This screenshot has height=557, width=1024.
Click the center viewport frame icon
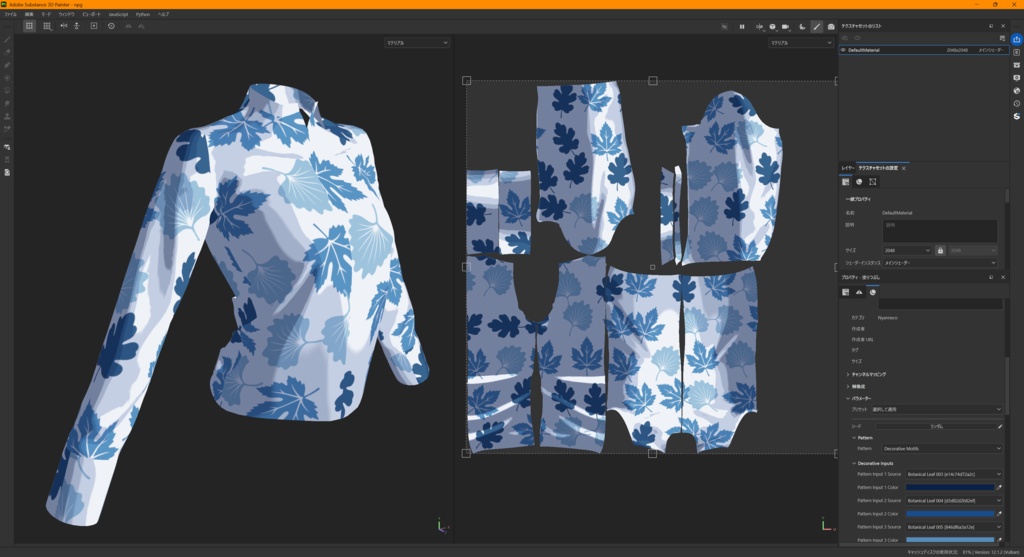click(94, 26)
